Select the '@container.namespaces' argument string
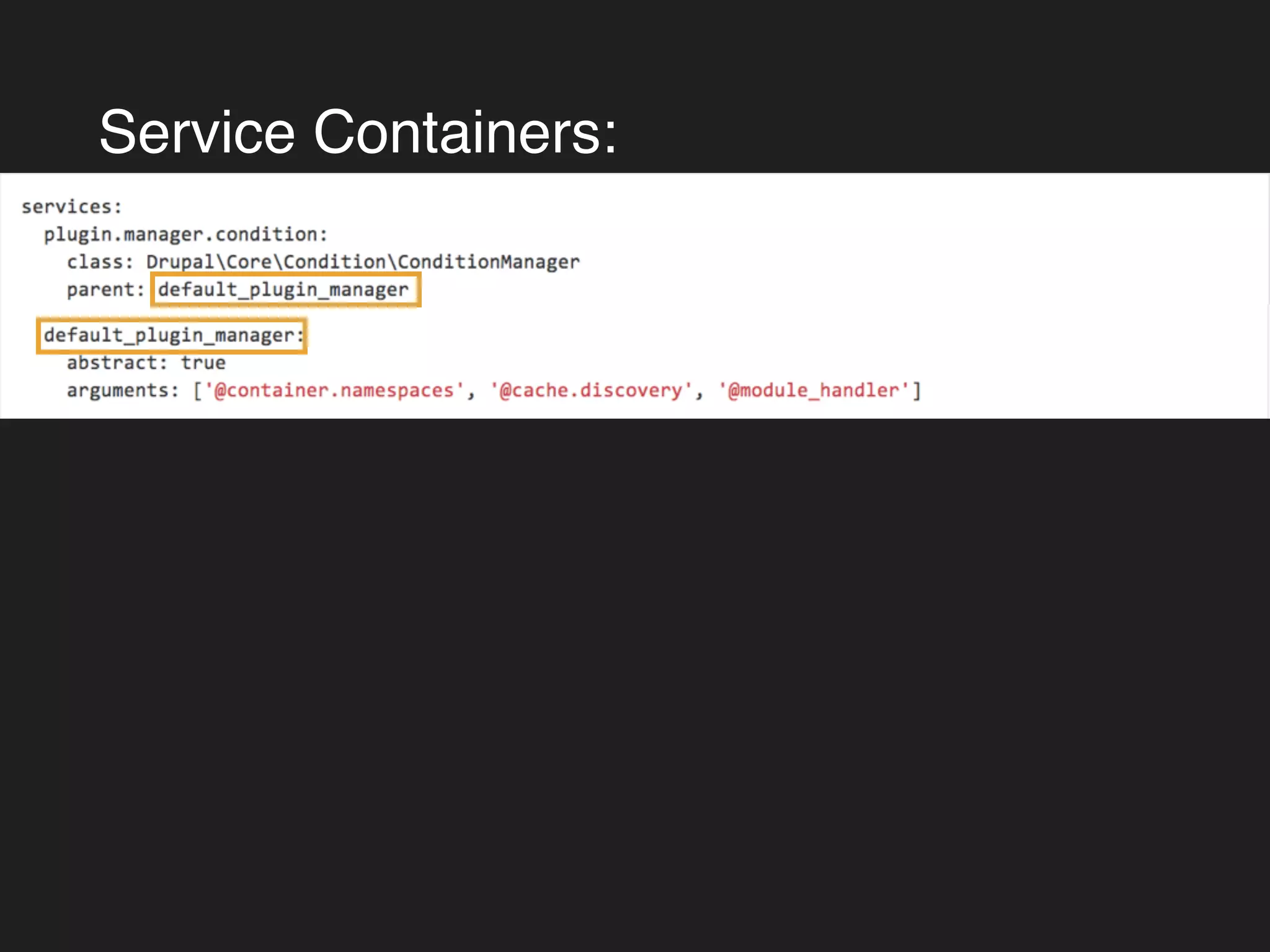The width and height of the screenshot is (1270, 952). [x=334, y=390]
